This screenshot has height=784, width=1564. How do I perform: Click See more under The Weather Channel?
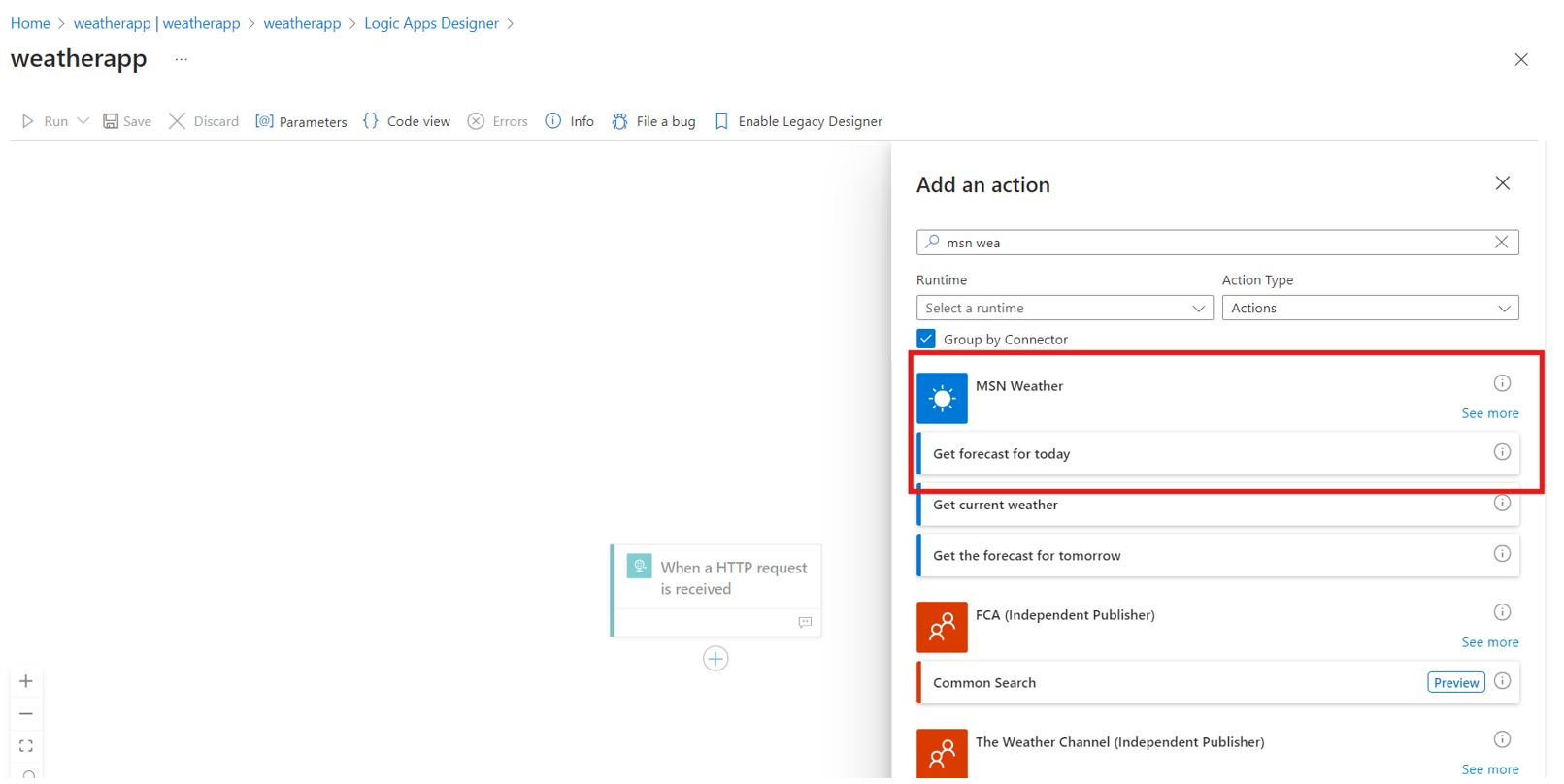[1490, 769]
